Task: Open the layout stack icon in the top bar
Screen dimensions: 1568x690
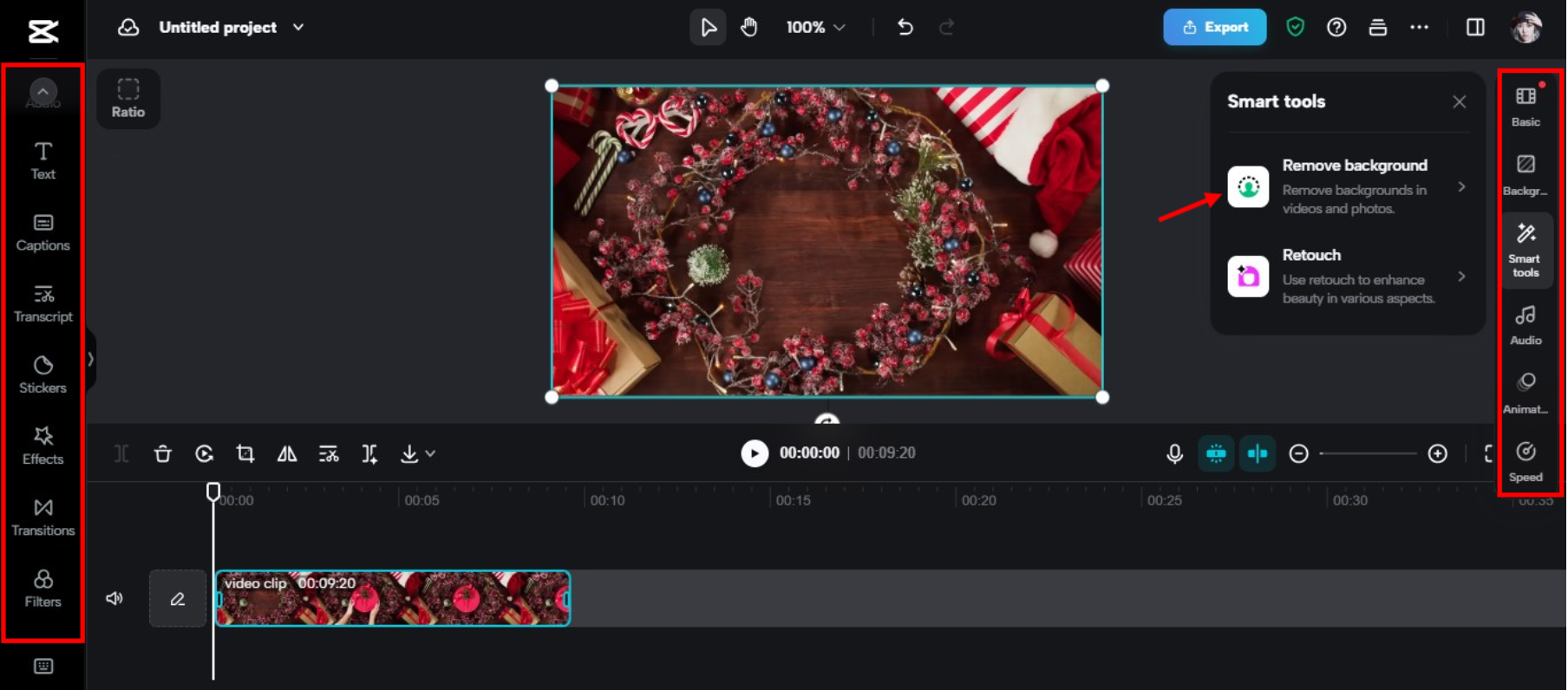Action: pos(1378,28)
